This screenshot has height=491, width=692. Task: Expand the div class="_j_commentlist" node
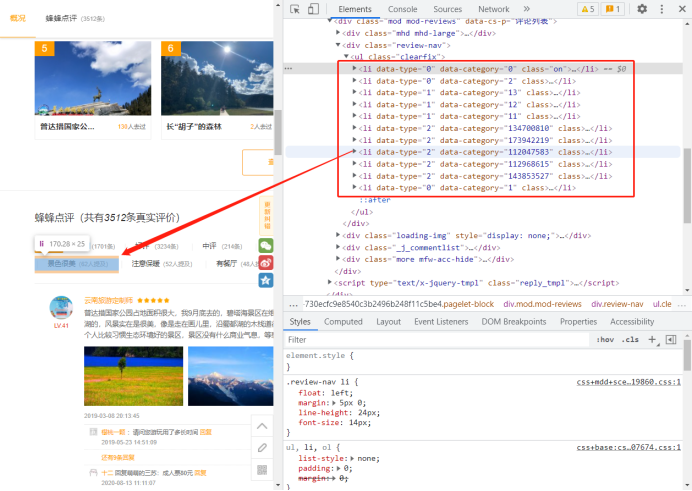point(338,247)
